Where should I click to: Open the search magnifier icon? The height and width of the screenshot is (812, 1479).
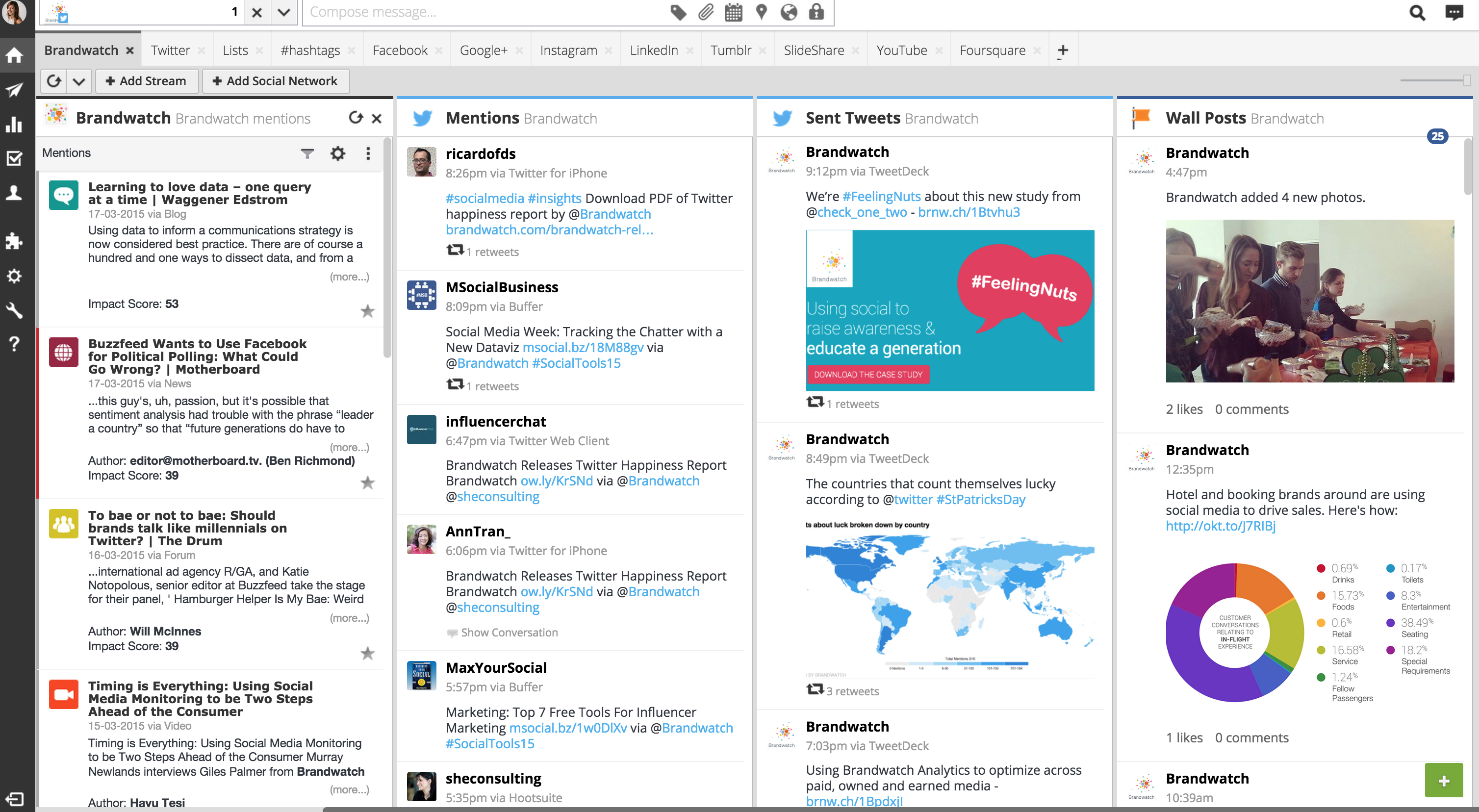(1418, 13)
